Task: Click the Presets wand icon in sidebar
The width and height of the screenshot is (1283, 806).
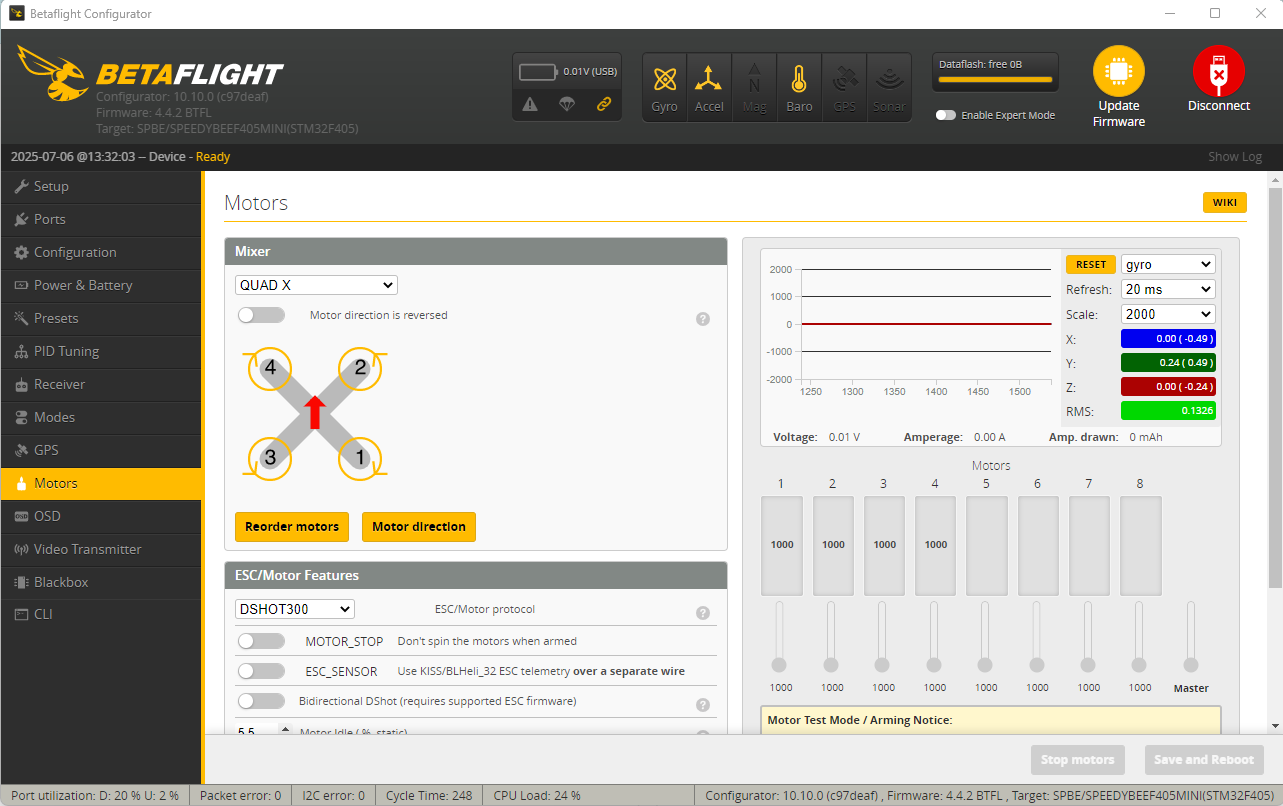Action: 21,318
